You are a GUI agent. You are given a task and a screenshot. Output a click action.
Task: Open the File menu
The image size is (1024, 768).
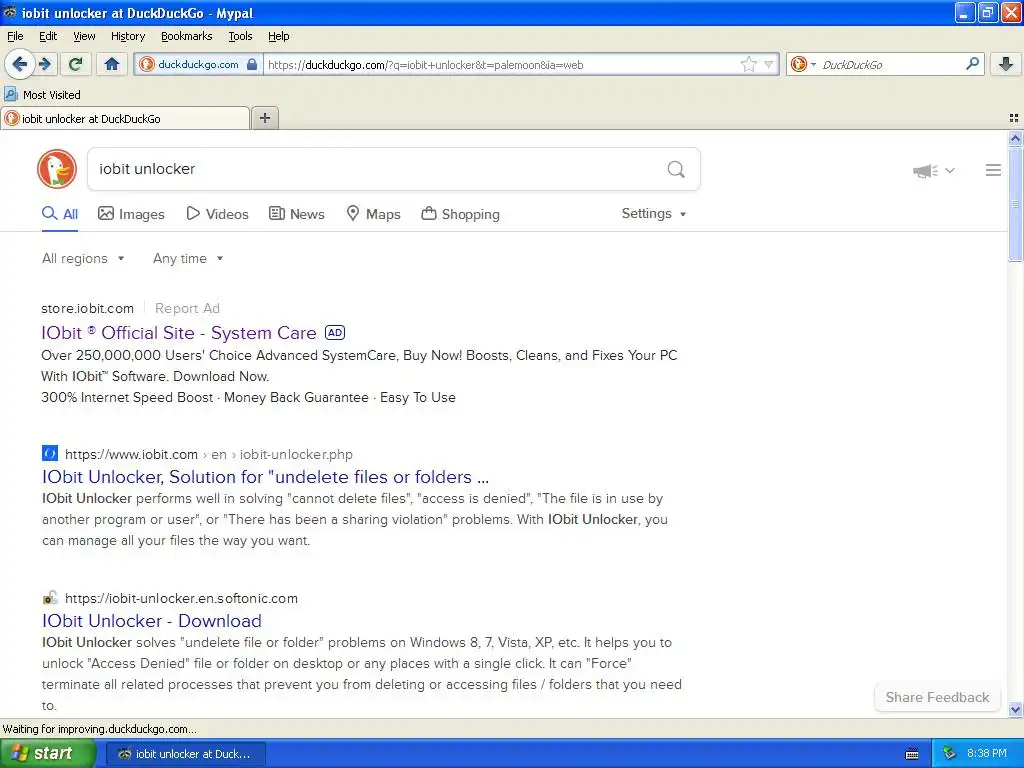tap(15, 36)
